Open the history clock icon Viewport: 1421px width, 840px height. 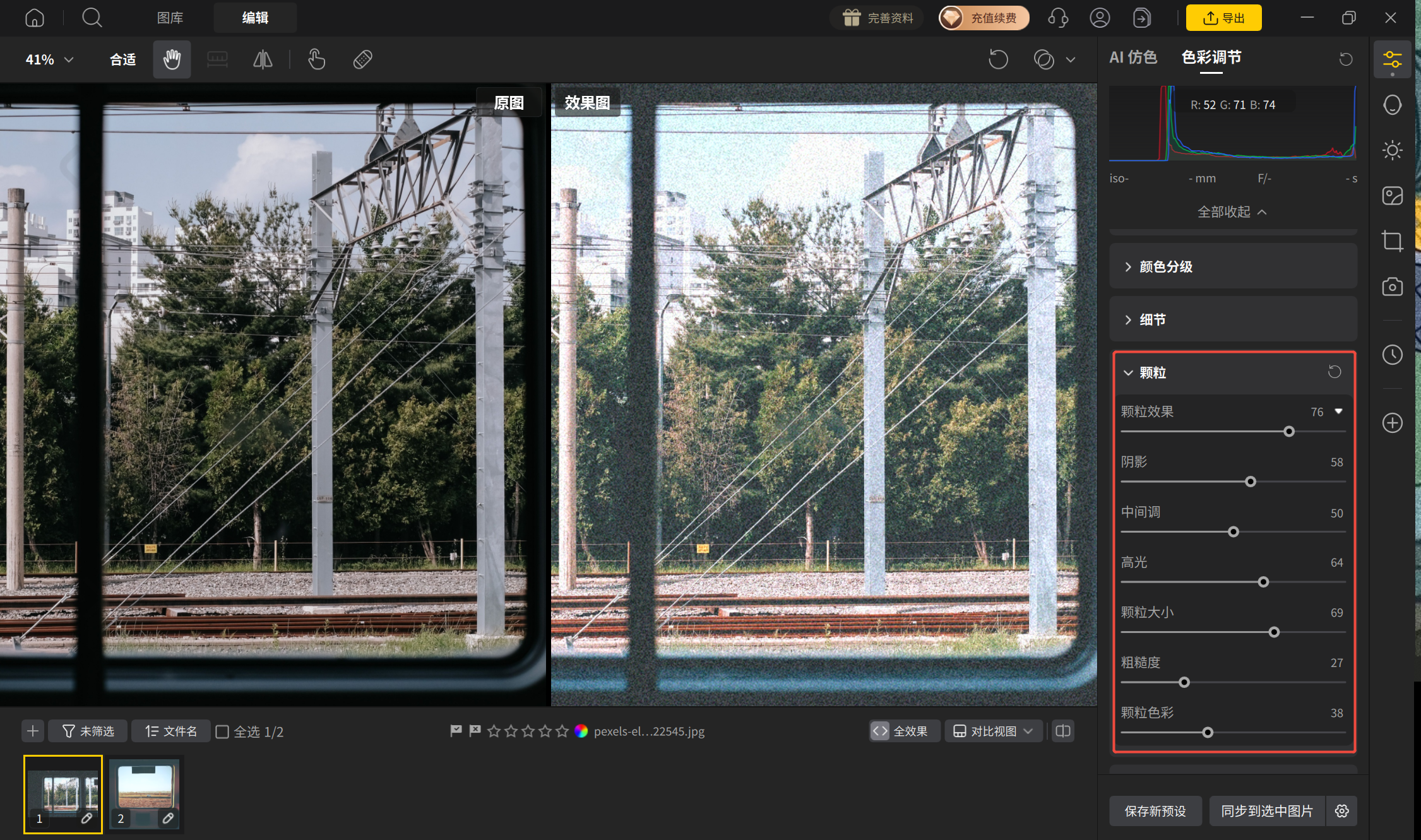pyautogui.click(x=1392, y=355)
